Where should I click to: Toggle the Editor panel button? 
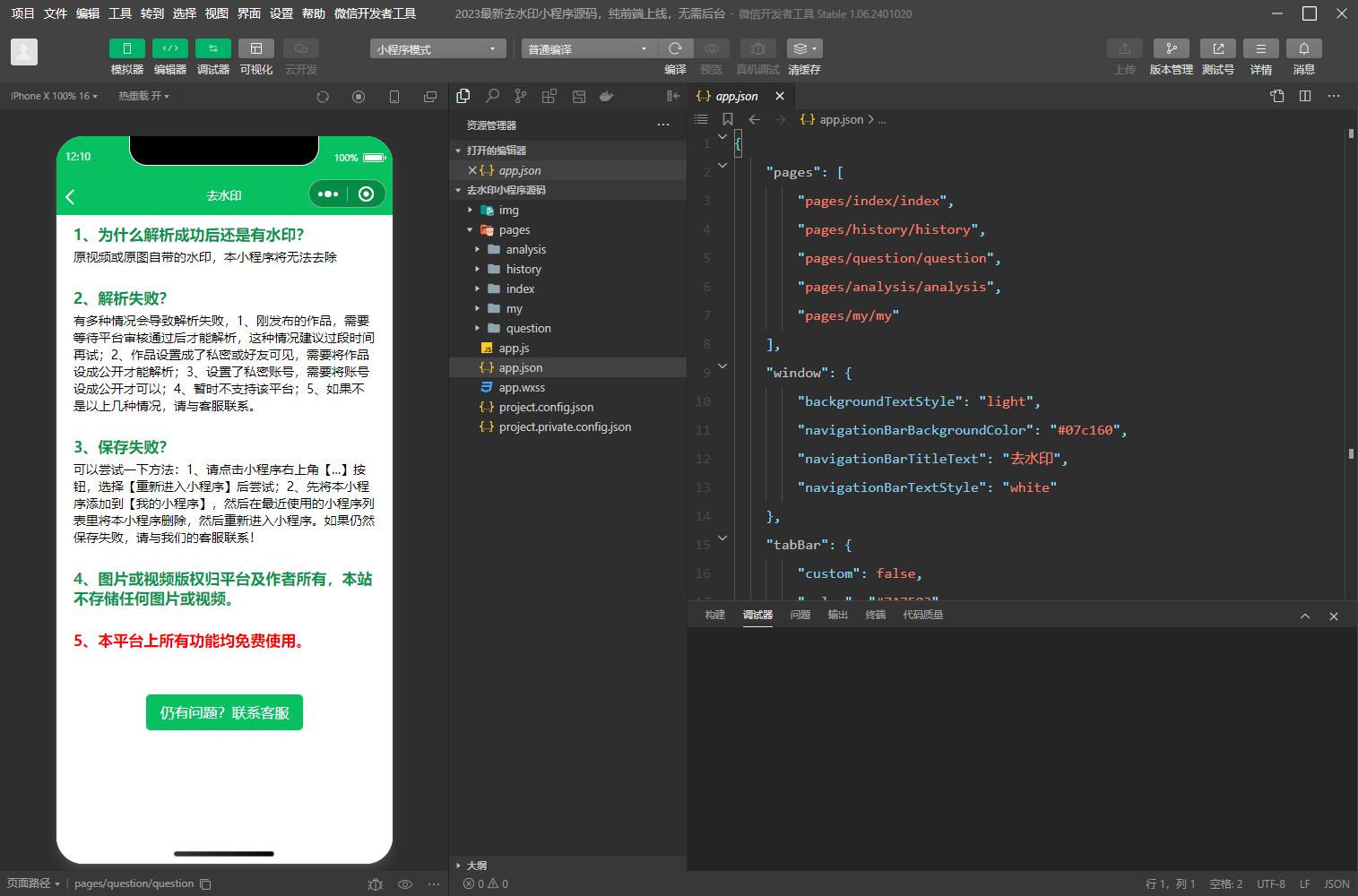[170, 48]
